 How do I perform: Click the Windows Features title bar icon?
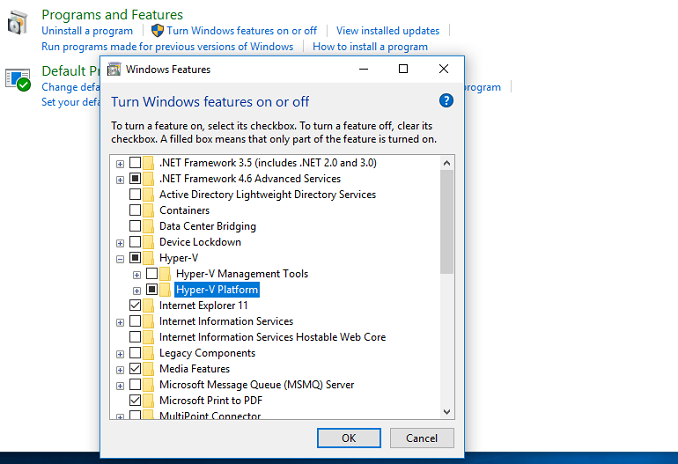coord(114,69)
